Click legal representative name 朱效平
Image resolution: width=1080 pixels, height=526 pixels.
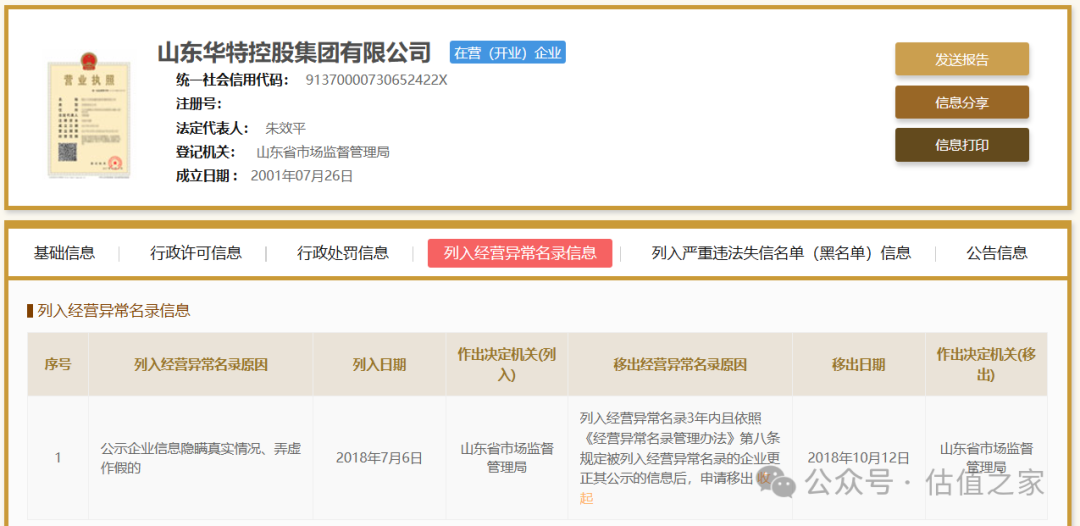[x=286, y=128]
